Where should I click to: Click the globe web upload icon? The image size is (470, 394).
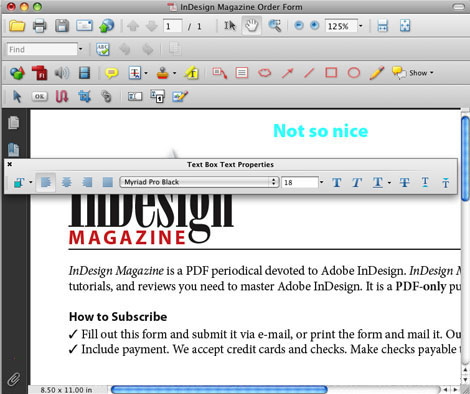tap(107, 26)
